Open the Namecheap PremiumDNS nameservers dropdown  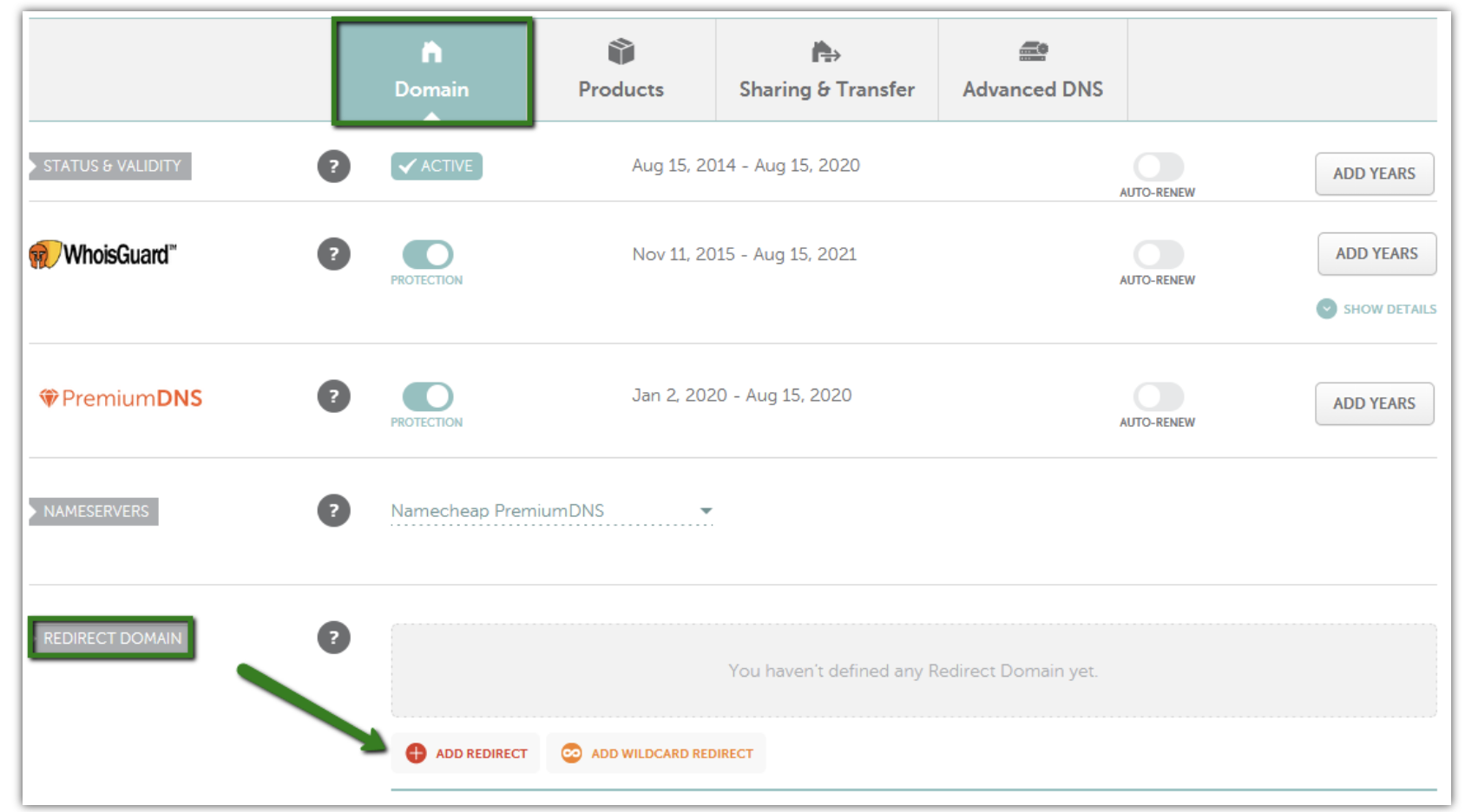pyautogui.click(x=552, y=511)
